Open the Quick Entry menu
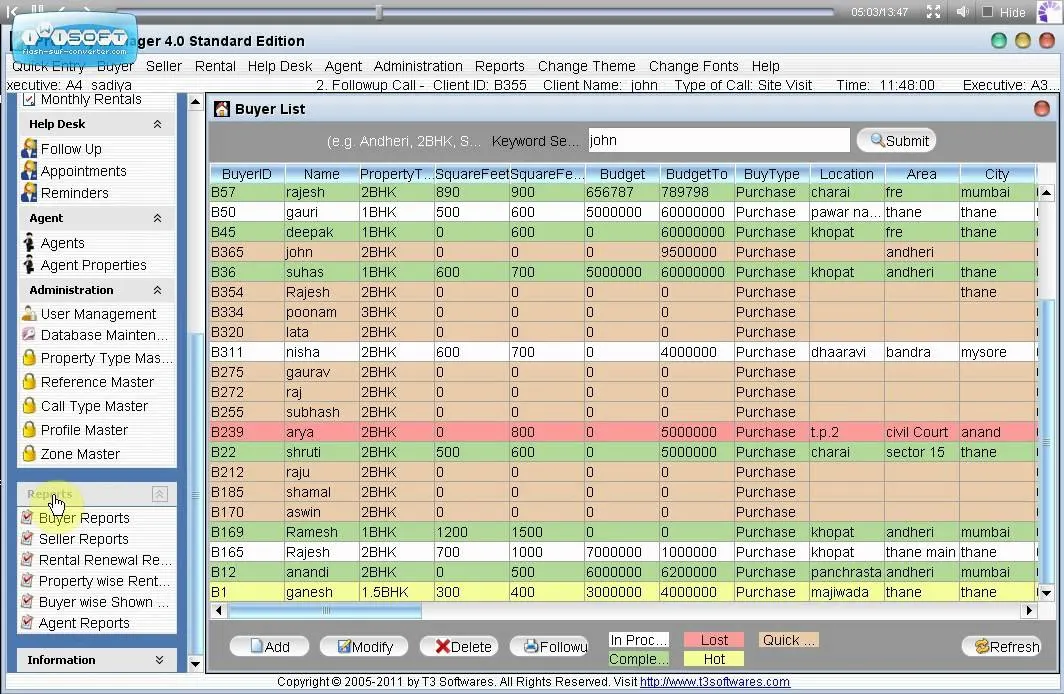Image resolution: width=1064 pixels, height=694 pixels. coord(48,66)
